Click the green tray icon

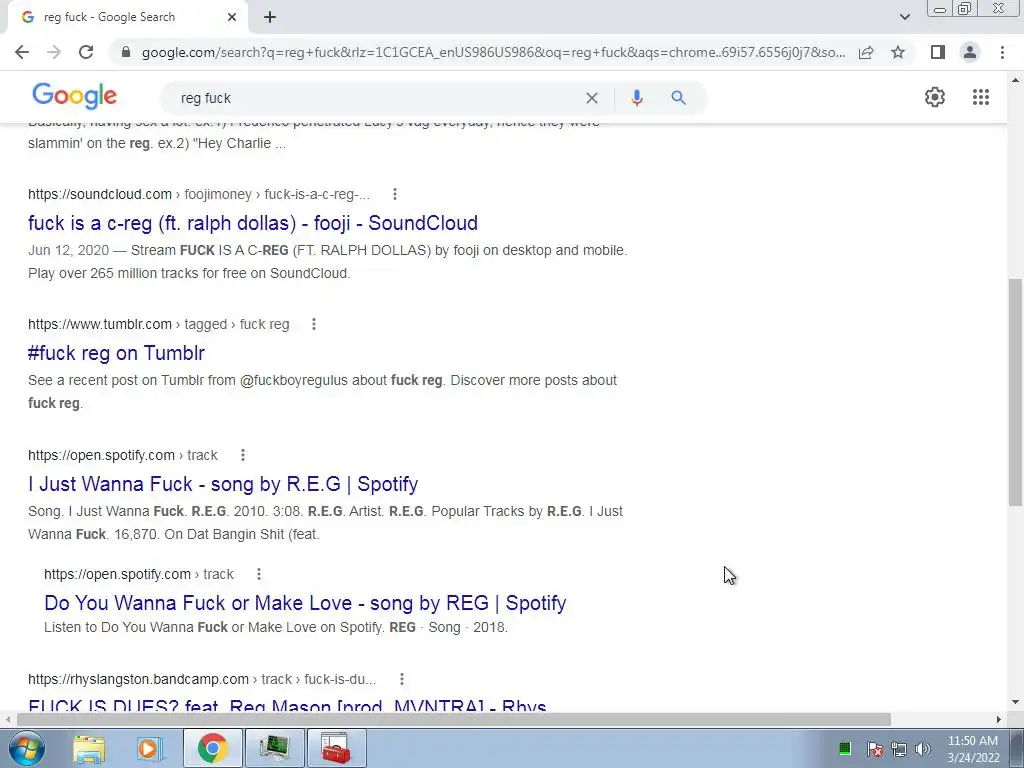click(x=844, y=748)
